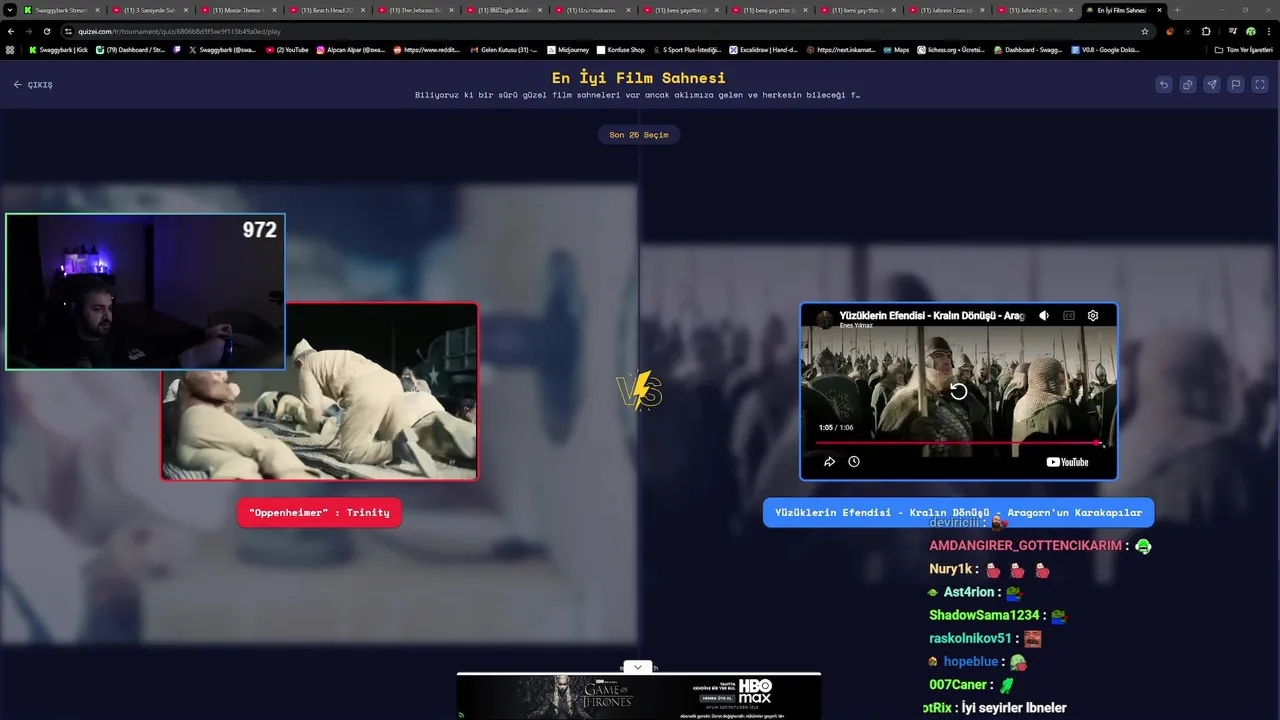Screen dimensions: 1280x720
Task: Open the browser profile avatar
Action: (1250, 31)
